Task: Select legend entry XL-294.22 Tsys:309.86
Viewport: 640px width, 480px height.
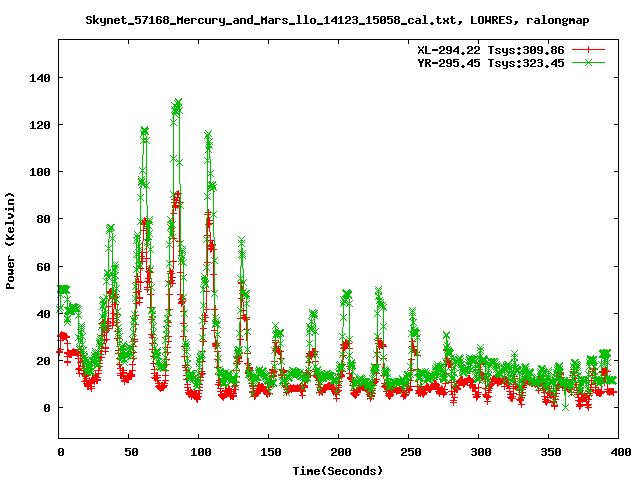Action: (491, 50)
